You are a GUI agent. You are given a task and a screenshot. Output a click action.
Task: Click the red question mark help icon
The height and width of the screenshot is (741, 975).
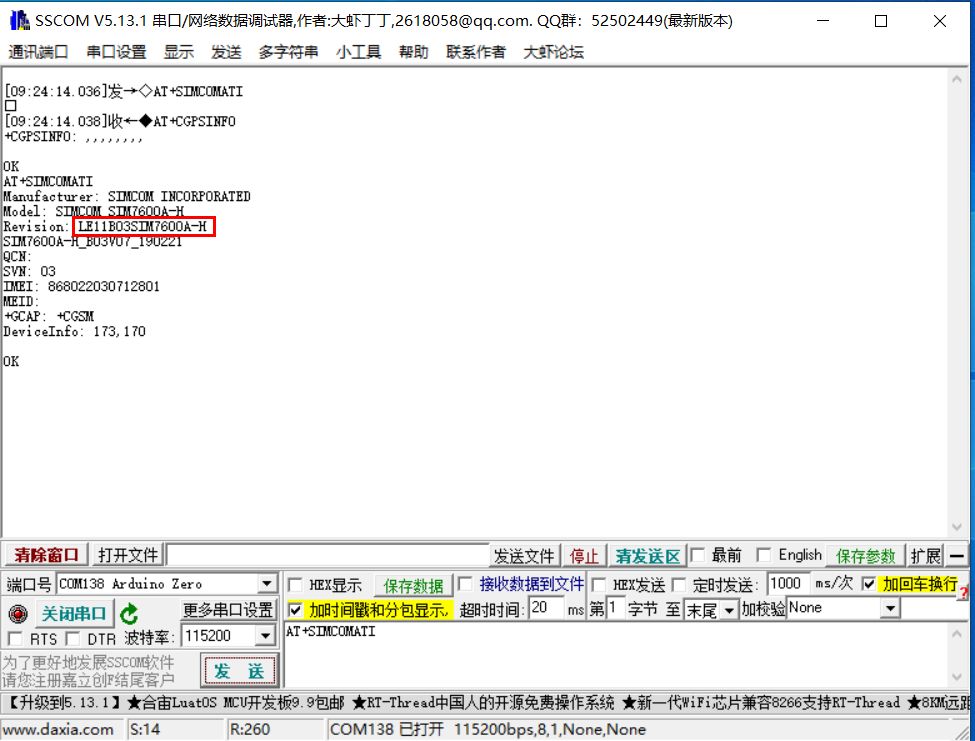click(963, 592)
